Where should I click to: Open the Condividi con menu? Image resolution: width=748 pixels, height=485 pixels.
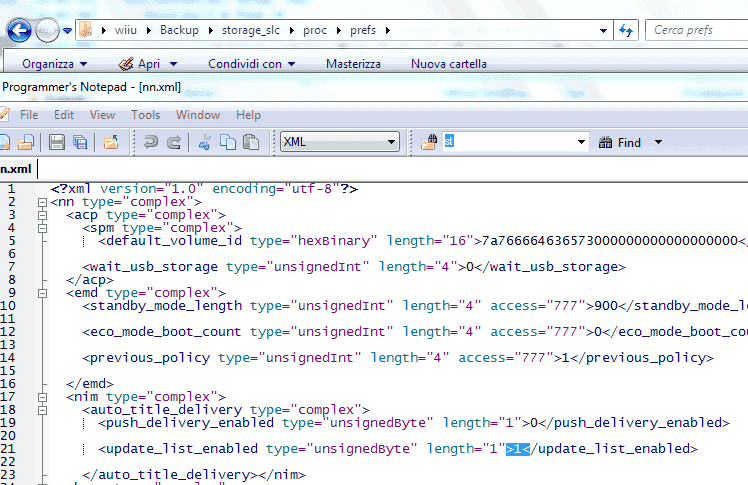251,64
